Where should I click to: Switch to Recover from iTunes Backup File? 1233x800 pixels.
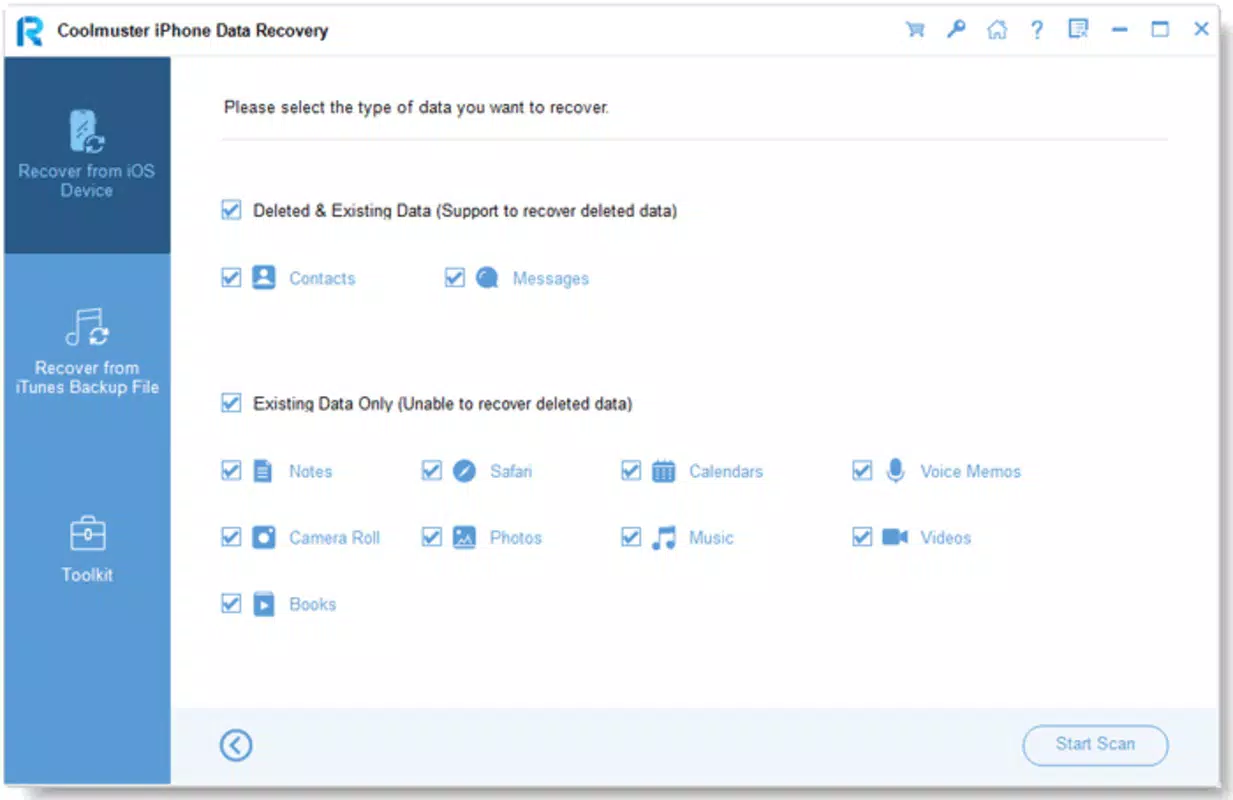click(x=87, y=351)
